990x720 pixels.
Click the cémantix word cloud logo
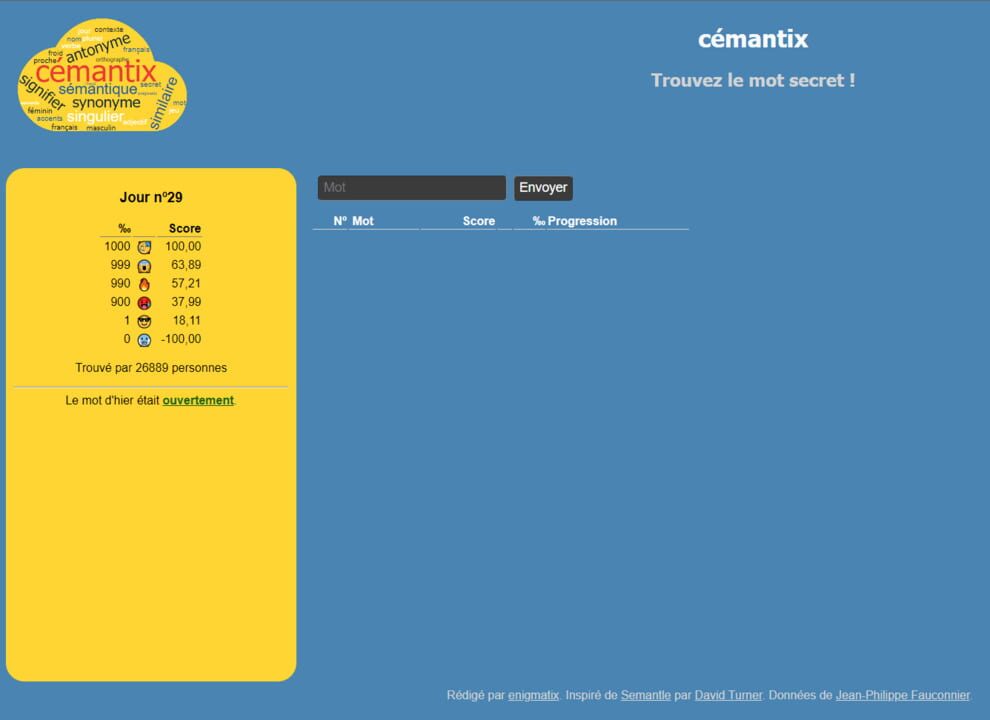click(102, 76)
